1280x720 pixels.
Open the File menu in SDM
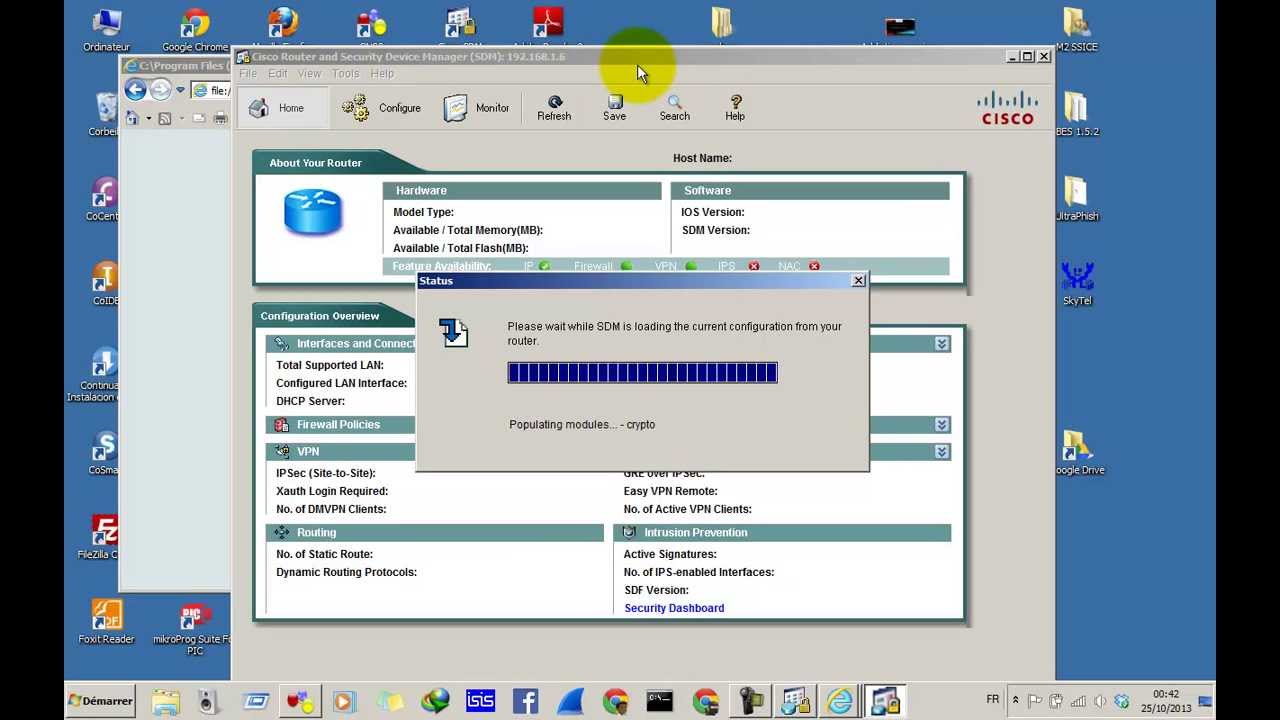click(248, 74)
